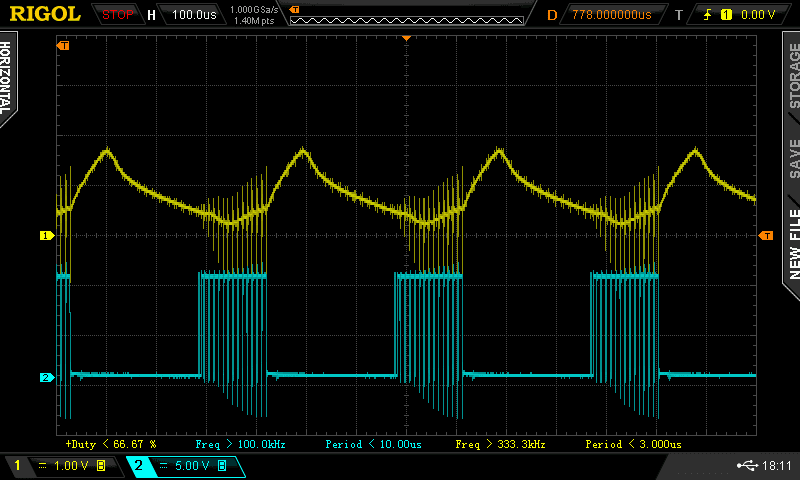Image resolution: width=800 pixels, height=480 pixels.
Task: Click the yellow channel 1 ground marker
Action: point(45,235)
